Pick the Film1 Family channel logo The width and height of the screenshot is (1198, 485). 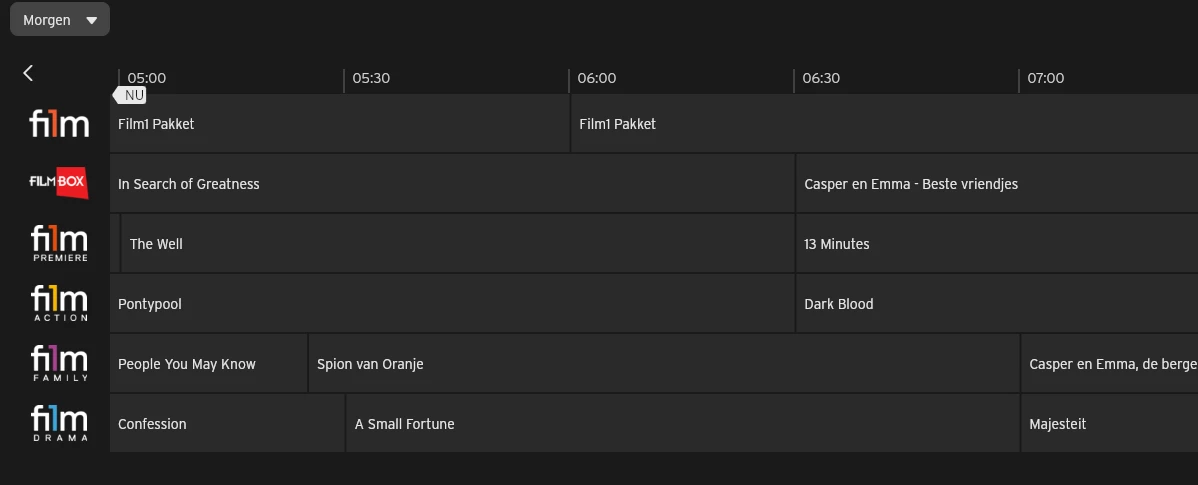[59, 364]
